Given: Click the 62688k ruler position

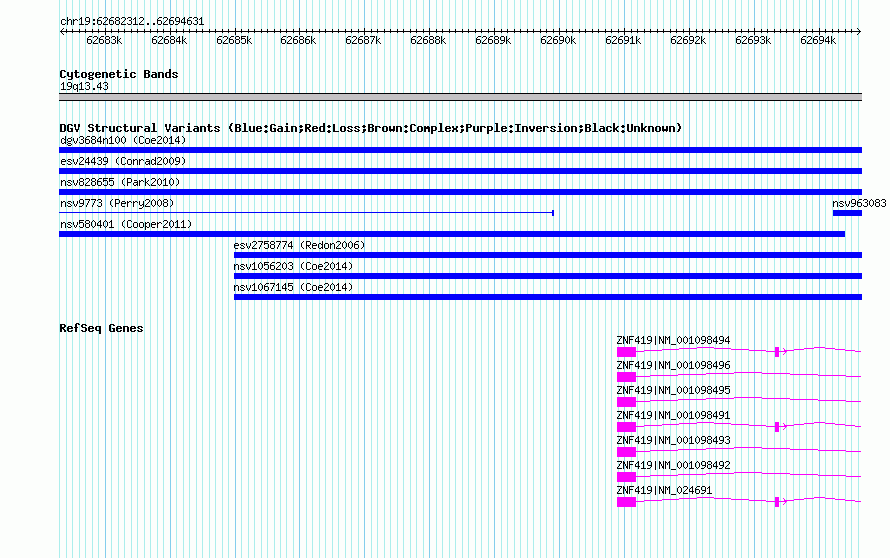Looking at the screenshot, I should 428,40.
